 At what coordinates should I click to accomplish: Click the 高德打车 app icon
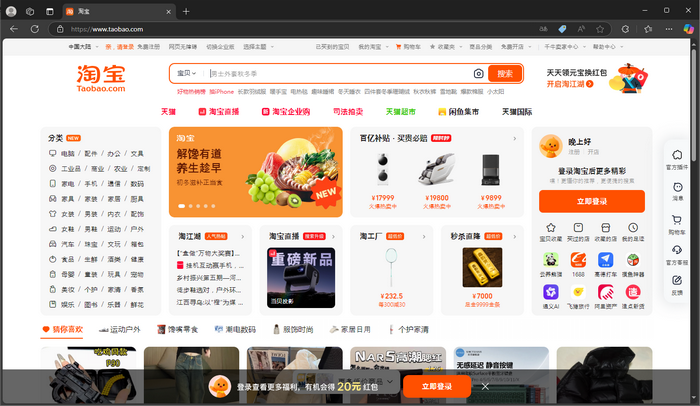coord(606,259)
